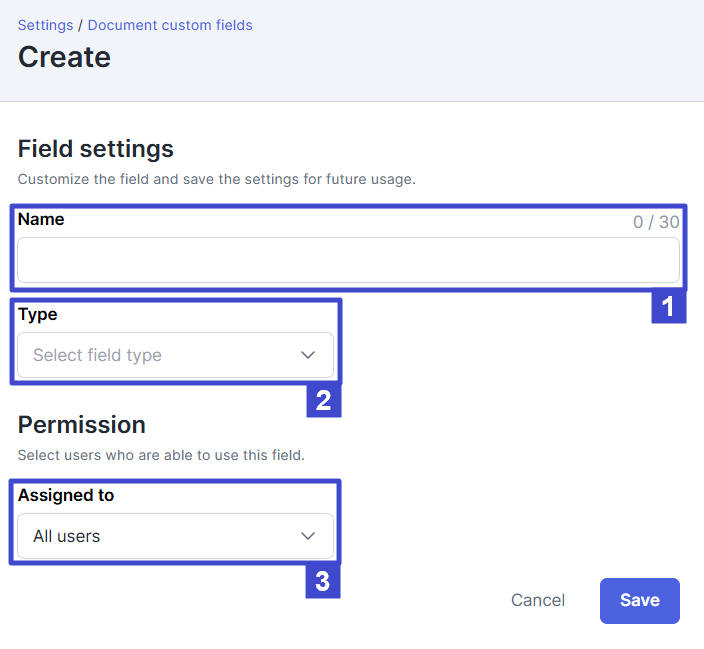
Task: Save the new custom field
Action: (x=640, y=600)
